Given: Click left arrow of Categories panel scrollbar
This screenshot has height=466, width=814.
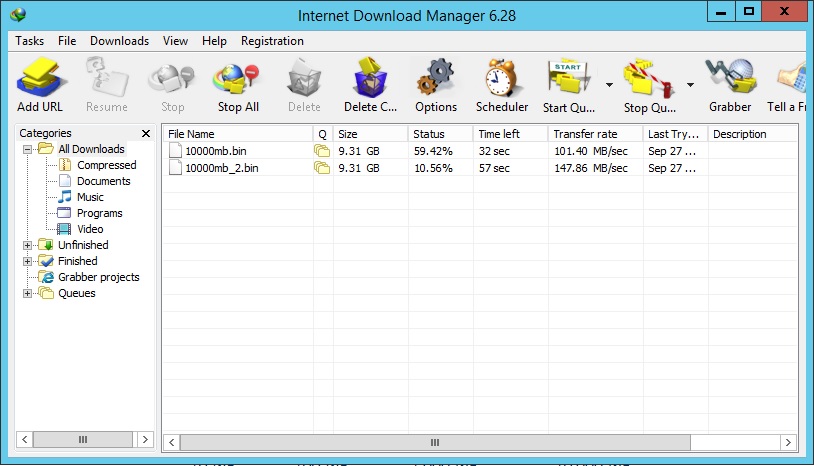Looking at the screenshot, I should pyautogui.click(x=24, y=440).
